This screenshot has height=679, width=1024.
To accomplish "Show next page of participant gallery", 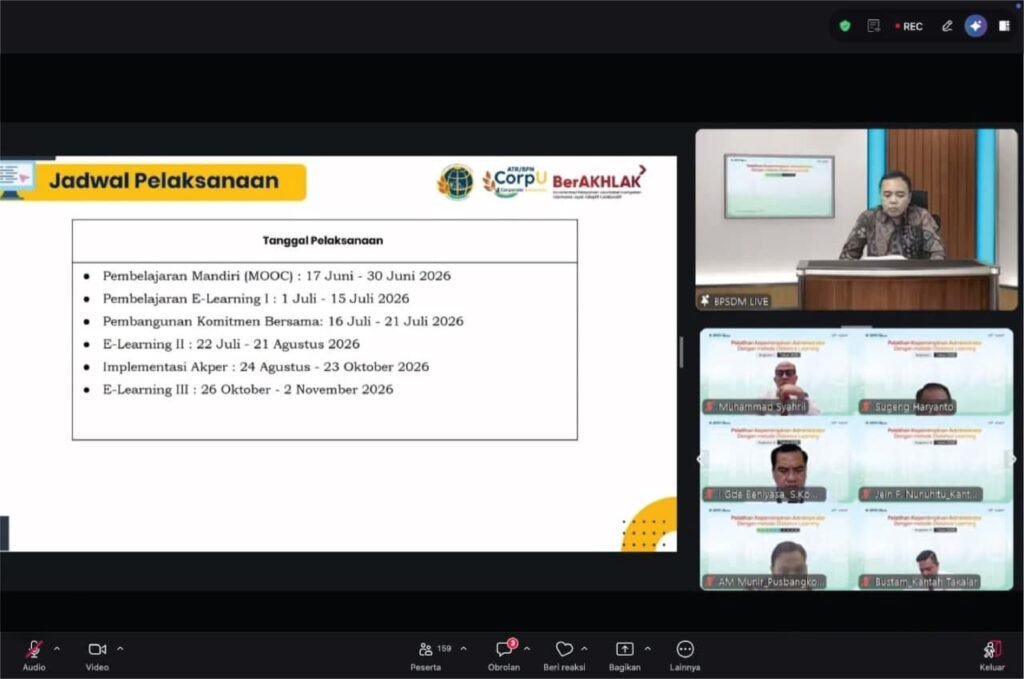I will 1013,460.
